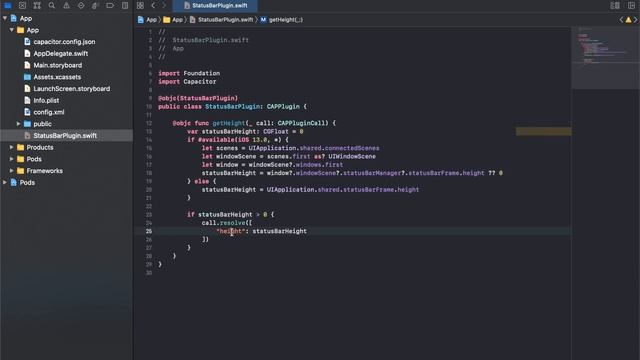Open the Test navigator diamond icon
640x360 pixels.
click(x=81, y=5)
